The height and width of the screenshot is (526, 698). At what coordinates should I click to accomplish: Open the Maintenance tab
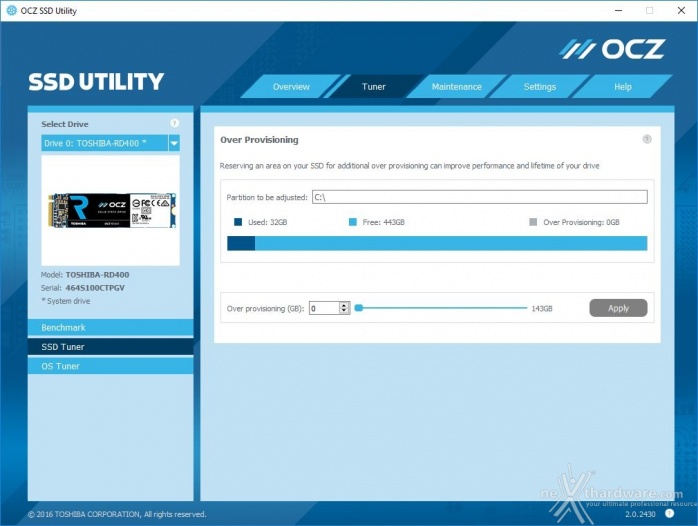coord(457,86)
